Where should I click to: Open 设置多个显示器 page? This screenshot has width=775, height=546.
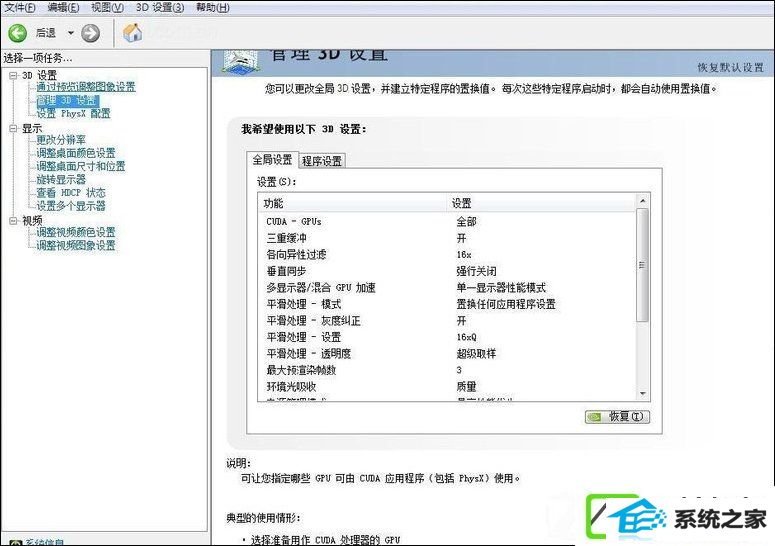(71, 206)
